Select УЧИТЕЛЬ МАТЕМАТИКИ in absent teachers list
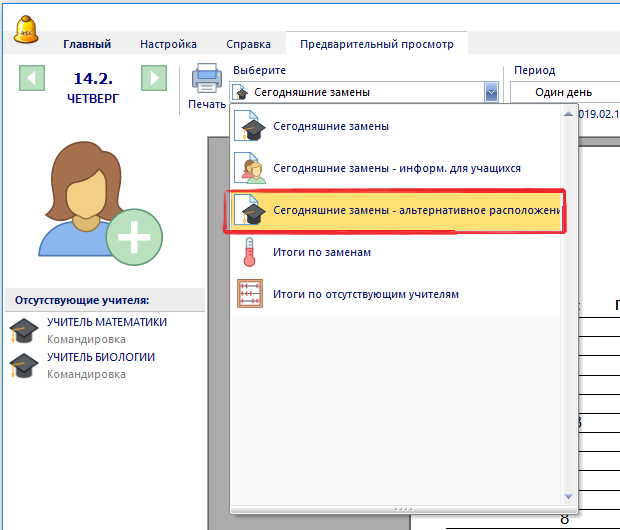This screenshot has width=620, height=530. pos(107,322)
